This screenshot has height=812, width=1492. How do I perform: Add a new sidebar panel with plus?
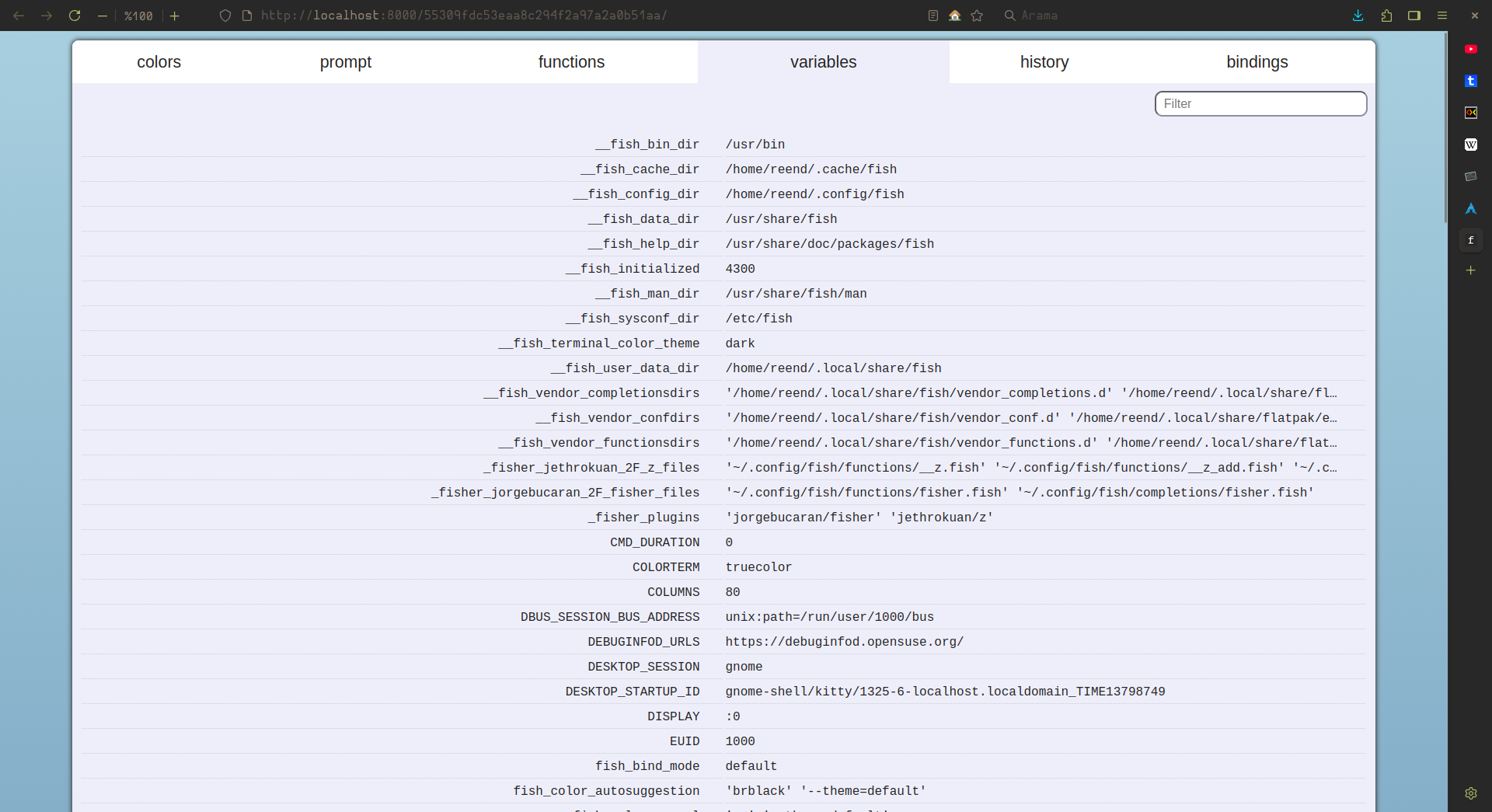pyautogui.click(x=1471, y=270)
